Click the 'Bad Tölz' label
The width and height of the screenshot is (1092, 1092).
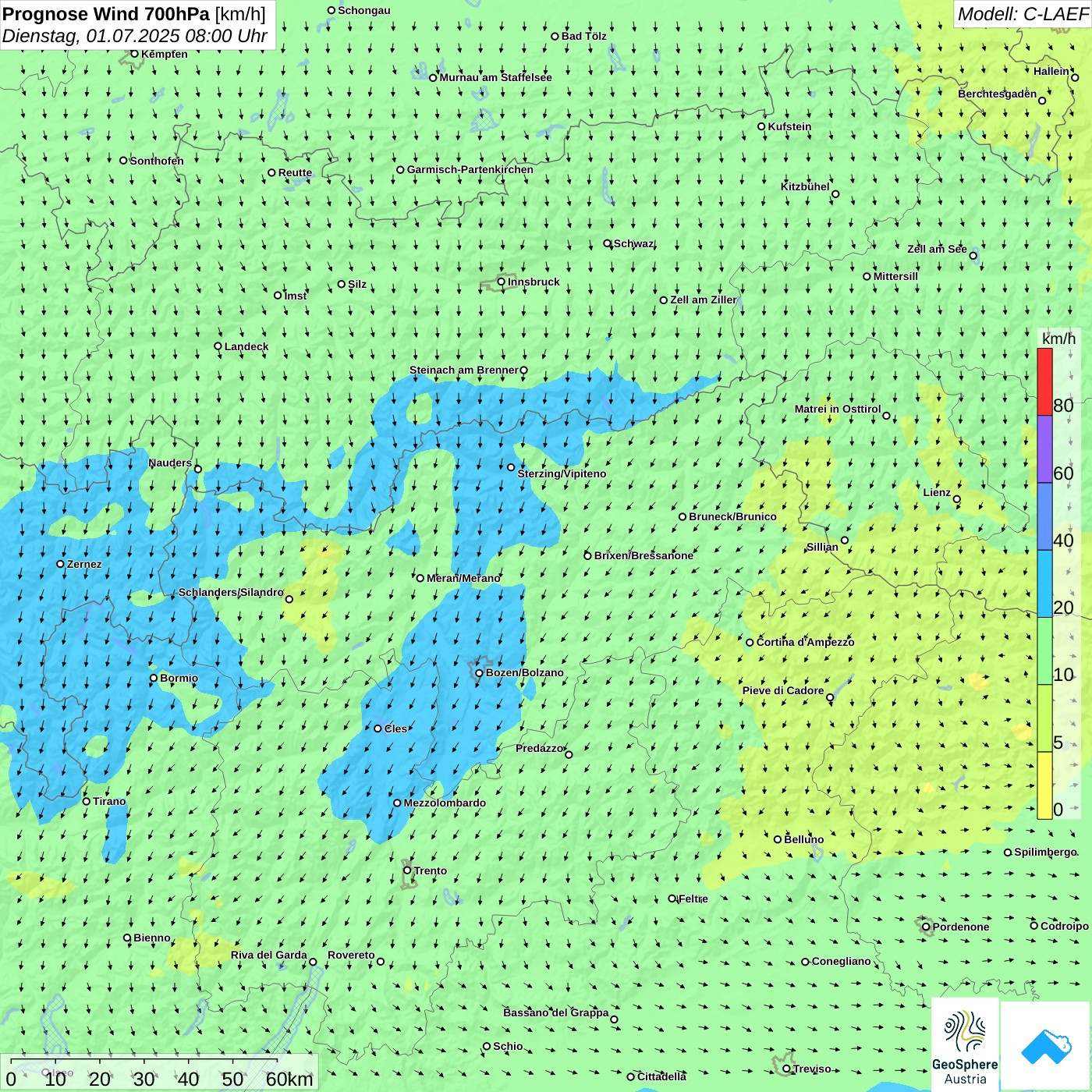coord(583,36)
